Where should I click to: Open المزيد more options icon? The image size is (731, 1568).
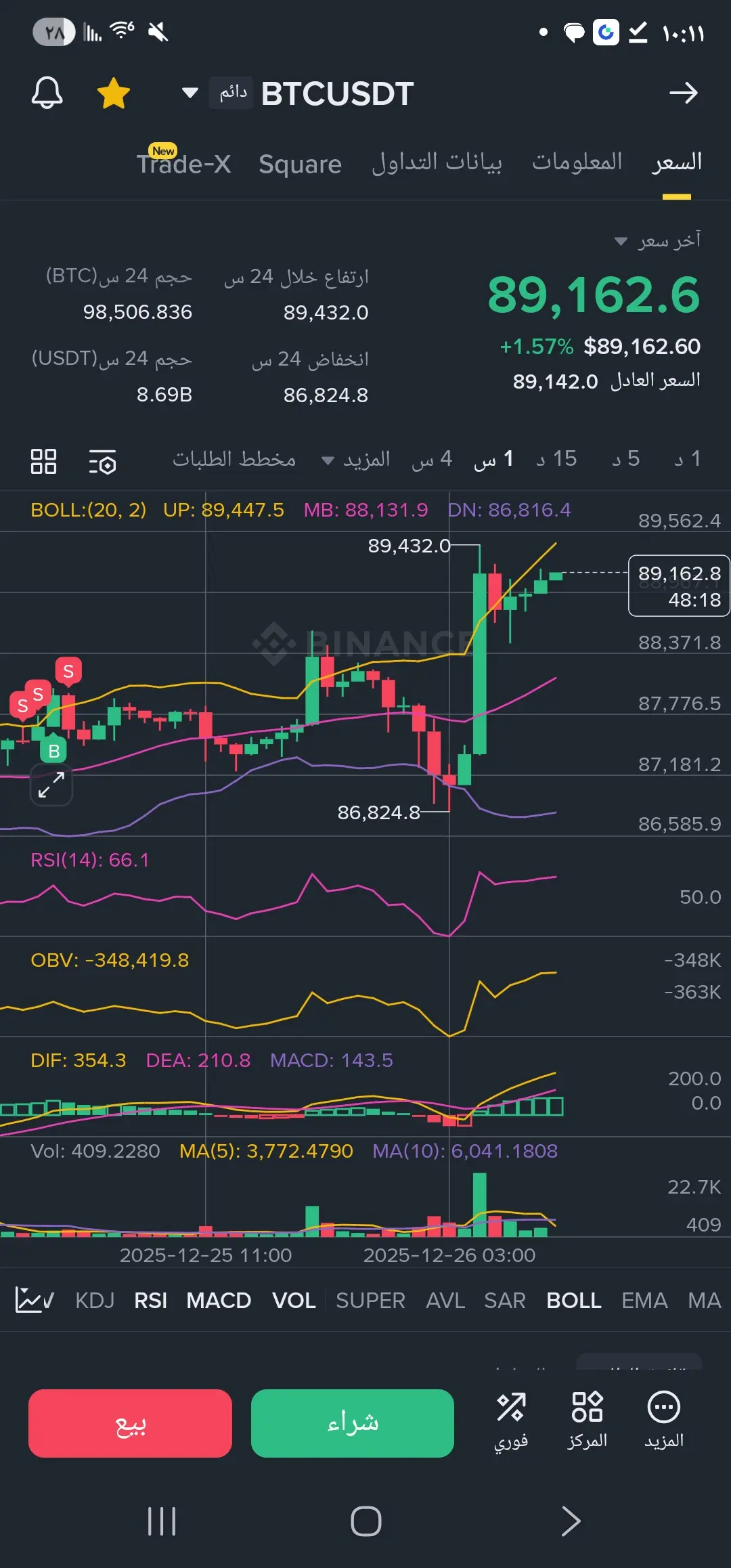tap(664, 1422)
